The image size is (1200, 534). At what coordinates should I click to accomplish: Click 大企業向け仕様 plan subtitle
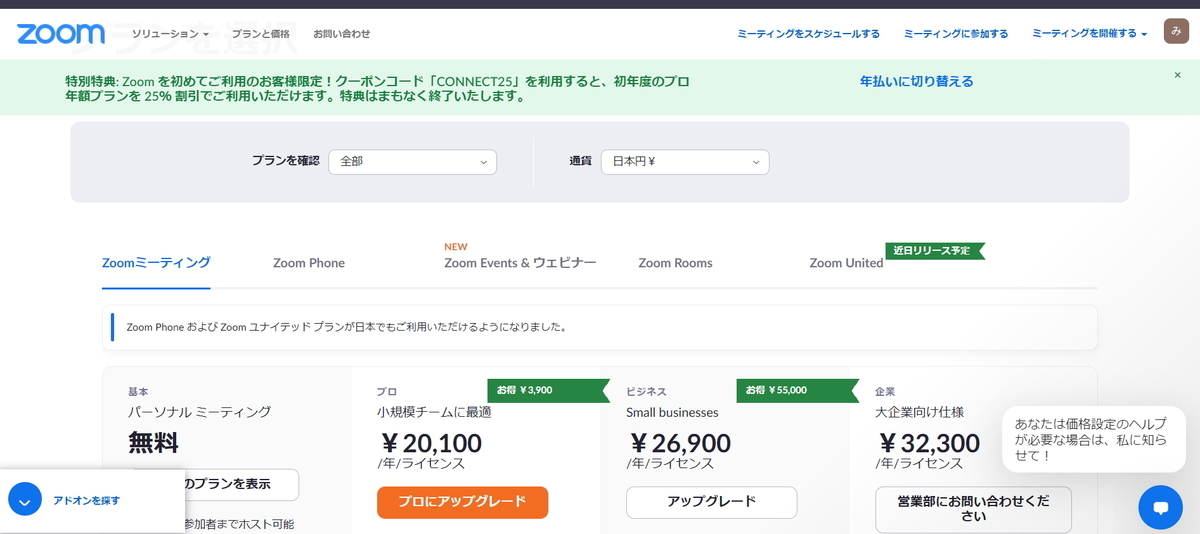919,412
